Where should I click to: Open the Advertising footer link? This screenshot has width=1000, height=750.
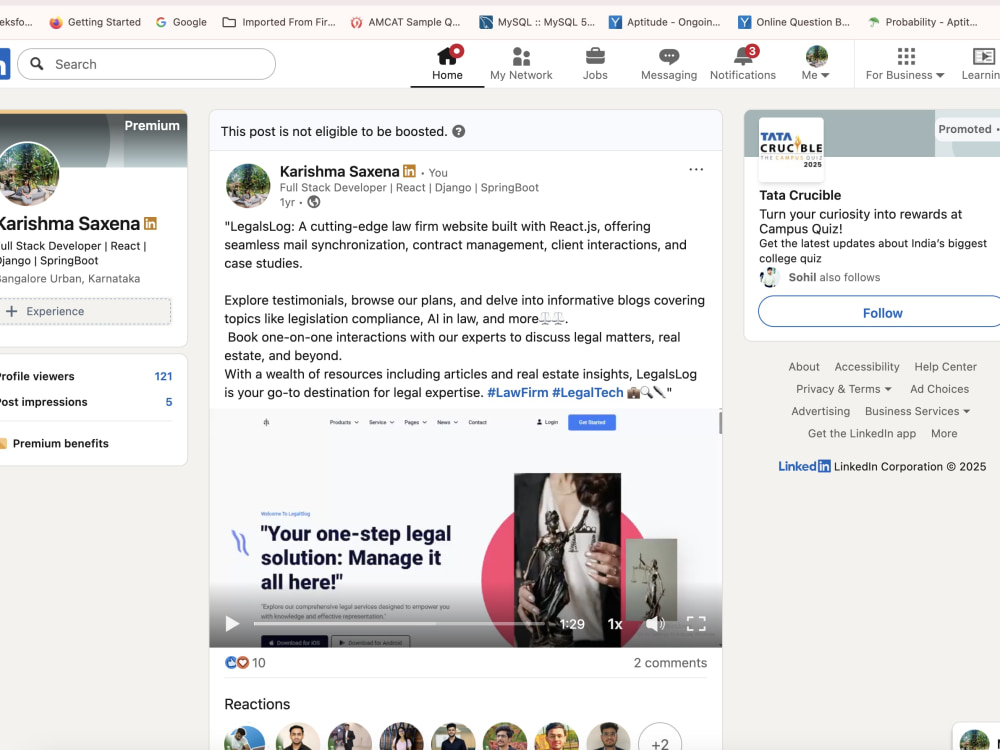tap(820, 411)
